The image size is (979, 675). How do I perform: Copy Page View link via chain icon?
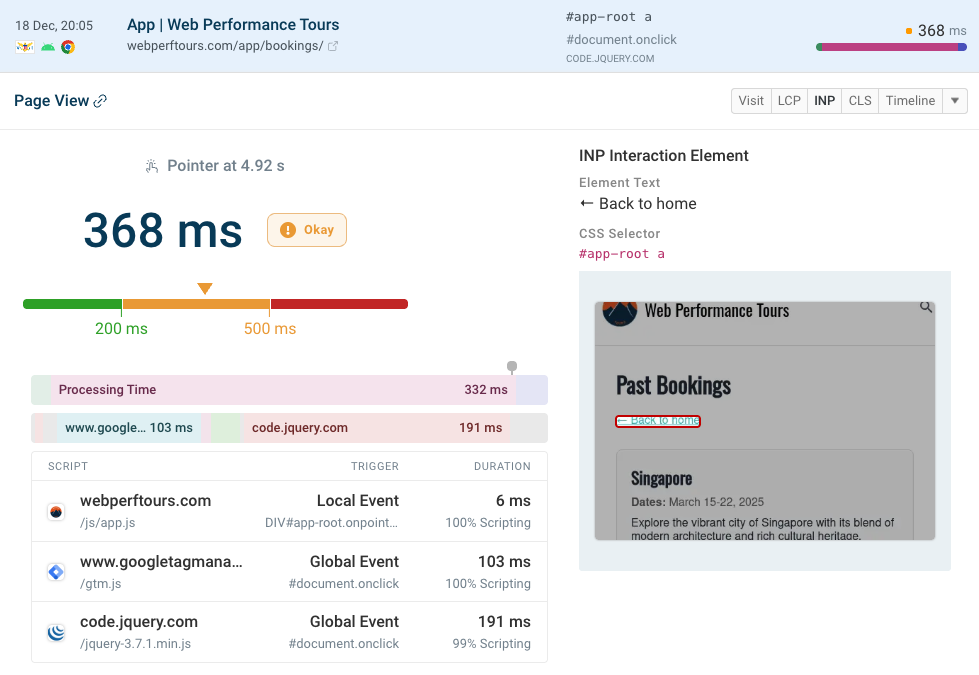pos(100,101)
